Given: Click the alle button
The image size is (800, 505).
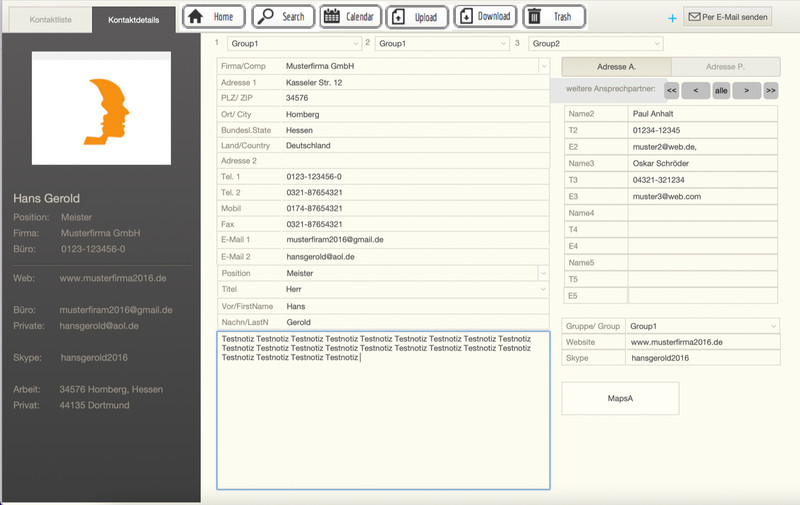Looking at the screenshot, I should [721, 90].
